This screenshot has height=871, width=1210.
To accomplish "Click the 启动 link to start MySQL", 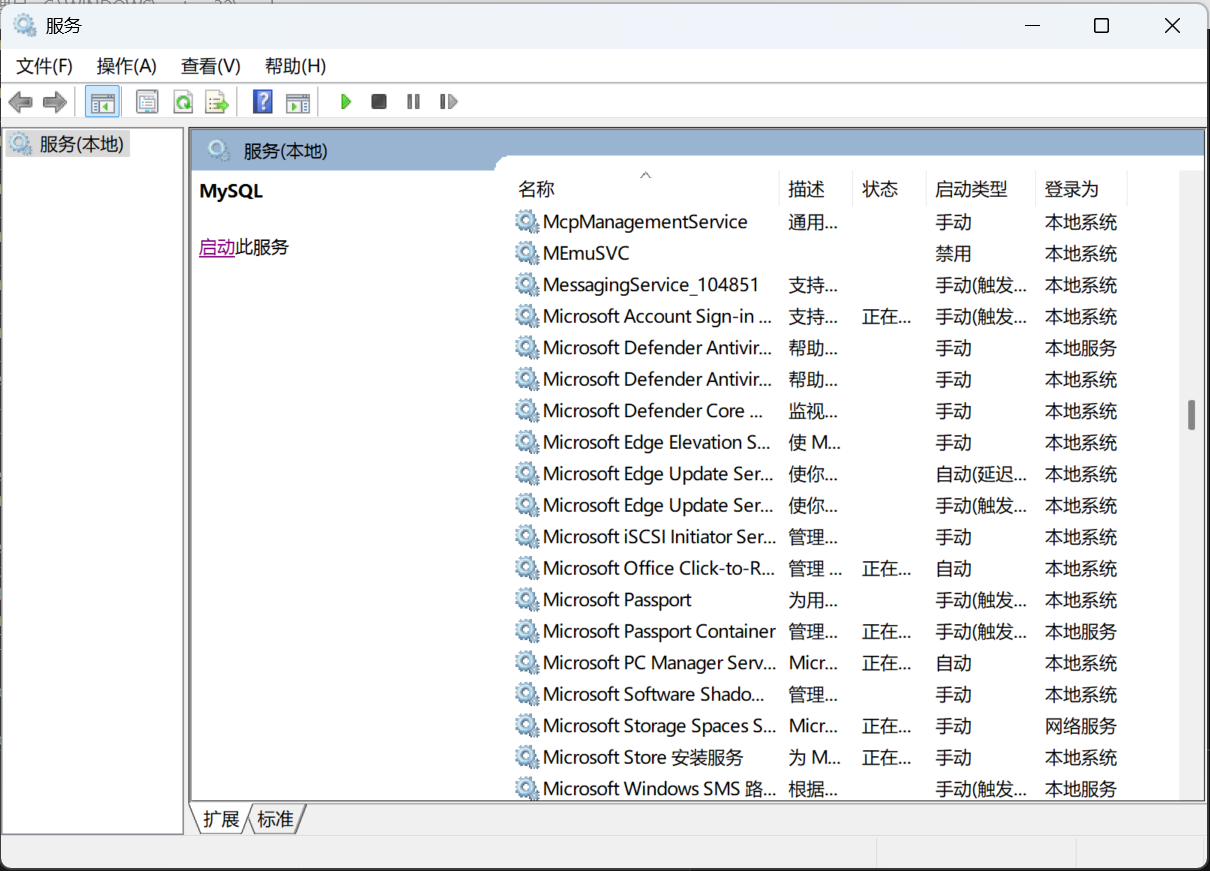I will [x=216, y=247].
